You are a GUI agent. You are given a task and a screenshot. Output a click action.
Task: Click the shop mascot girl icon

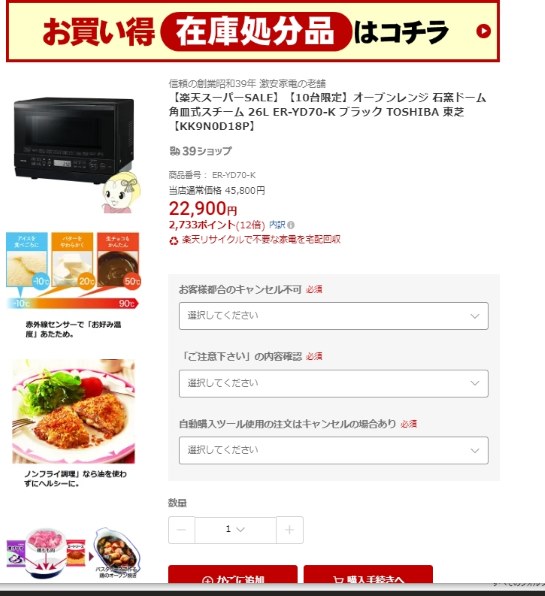[121, 193]
